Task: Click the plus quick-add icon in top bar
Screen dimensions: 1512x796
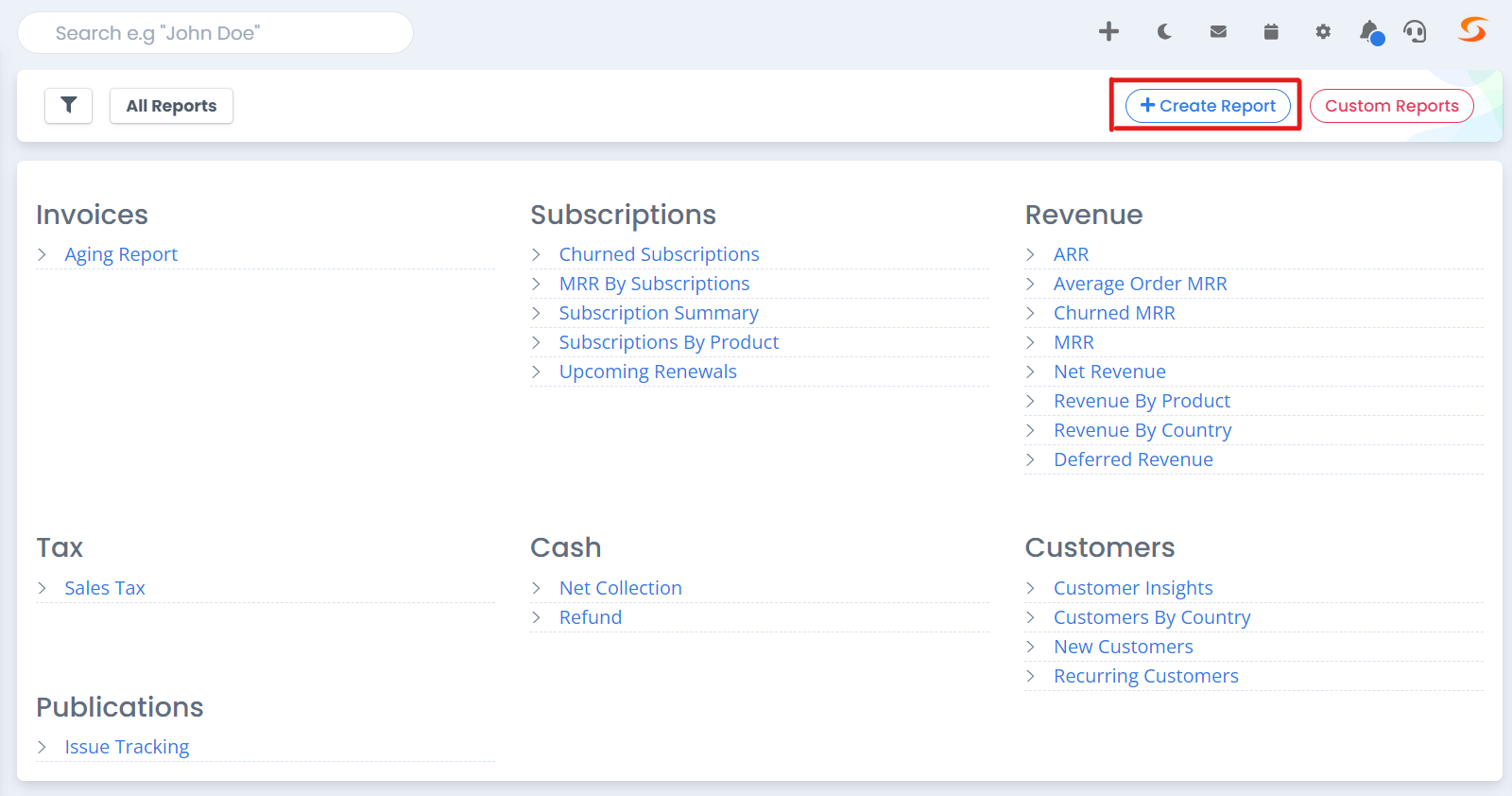Action: 1108,32
